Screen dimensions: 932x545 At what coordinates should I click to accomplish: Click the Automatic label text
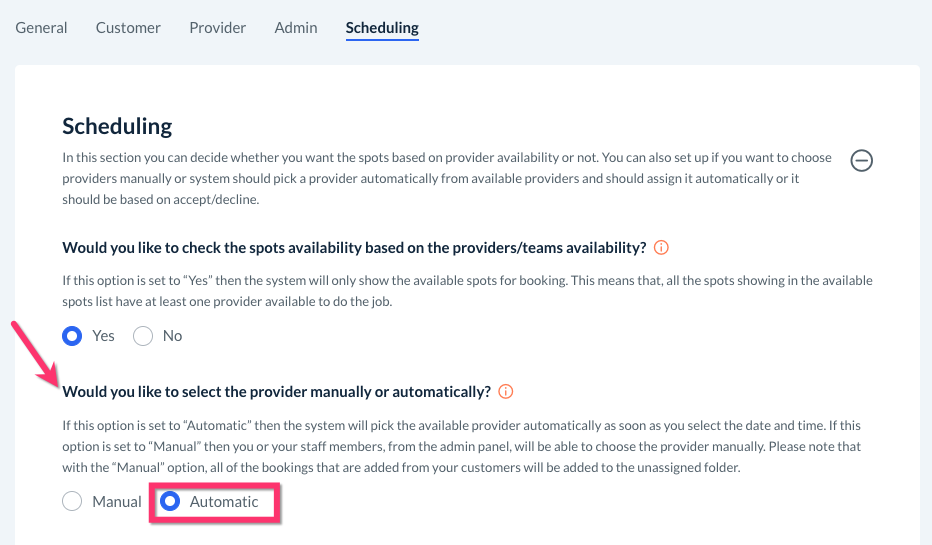point(224,502)
